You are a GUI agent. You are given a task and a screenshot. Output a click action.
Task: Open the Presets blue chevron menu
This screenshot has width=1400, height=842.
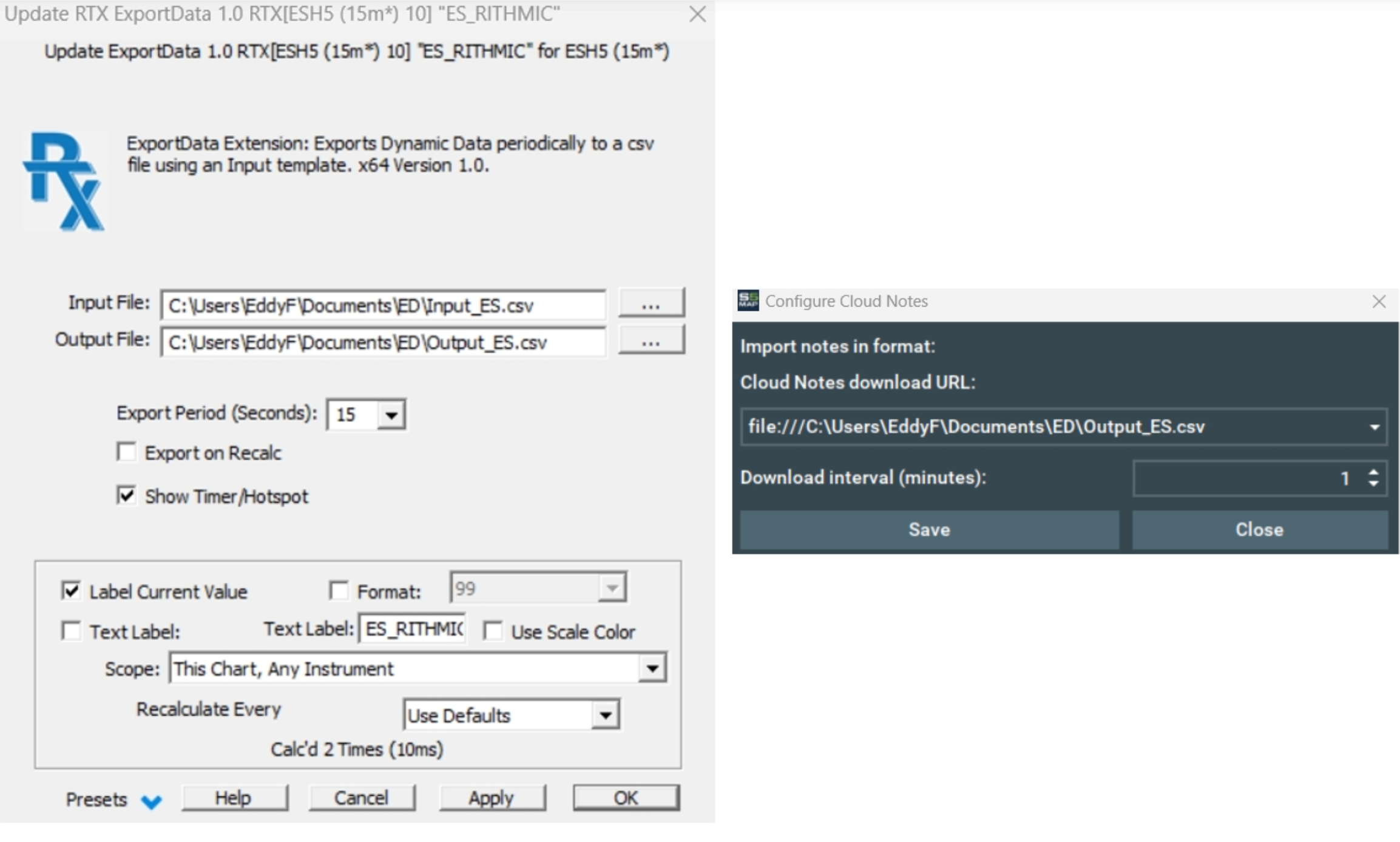point(151,801)
